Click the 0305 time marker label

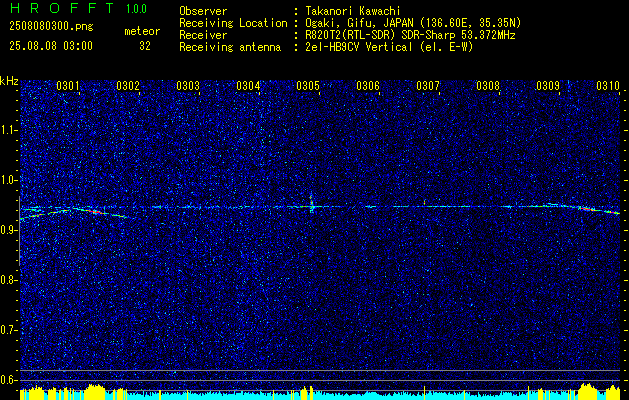pos(308,85)
